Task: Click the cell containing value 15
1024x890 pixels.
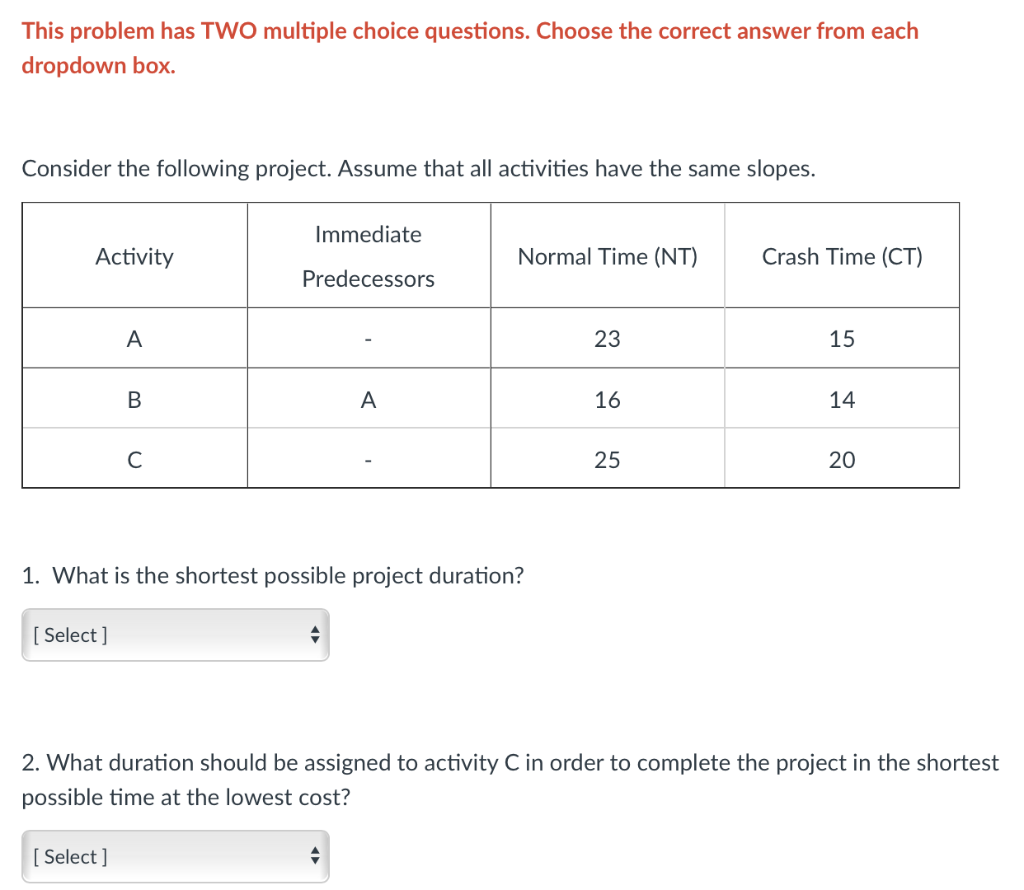Action: pos(842,337)
